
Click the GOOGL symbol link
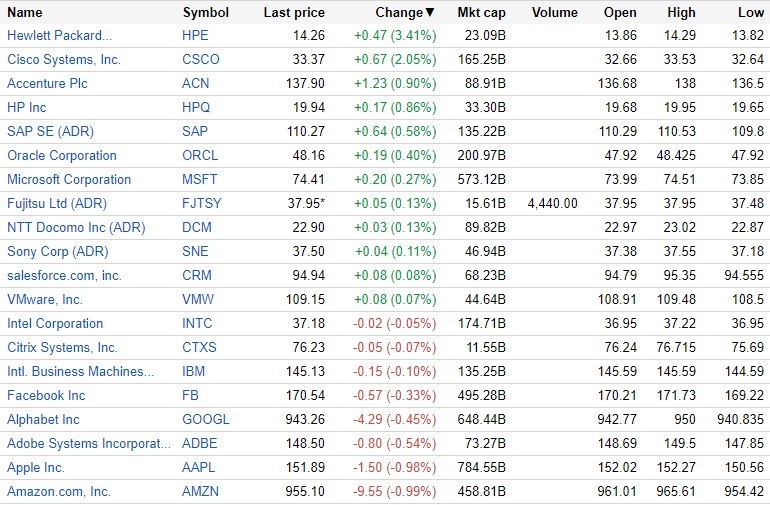206,419
